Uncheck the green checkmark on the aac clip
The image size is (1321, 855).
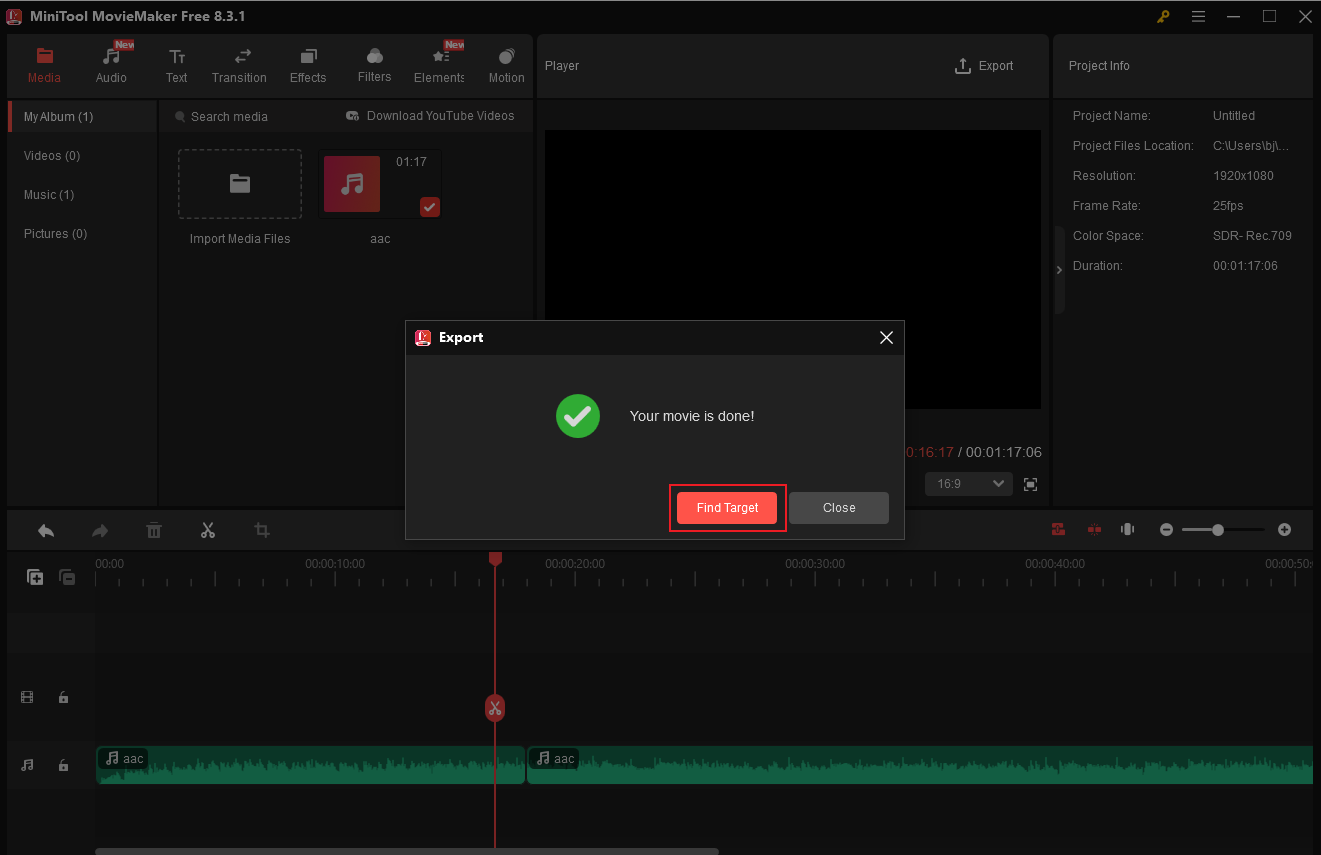[x=429, y=207]
